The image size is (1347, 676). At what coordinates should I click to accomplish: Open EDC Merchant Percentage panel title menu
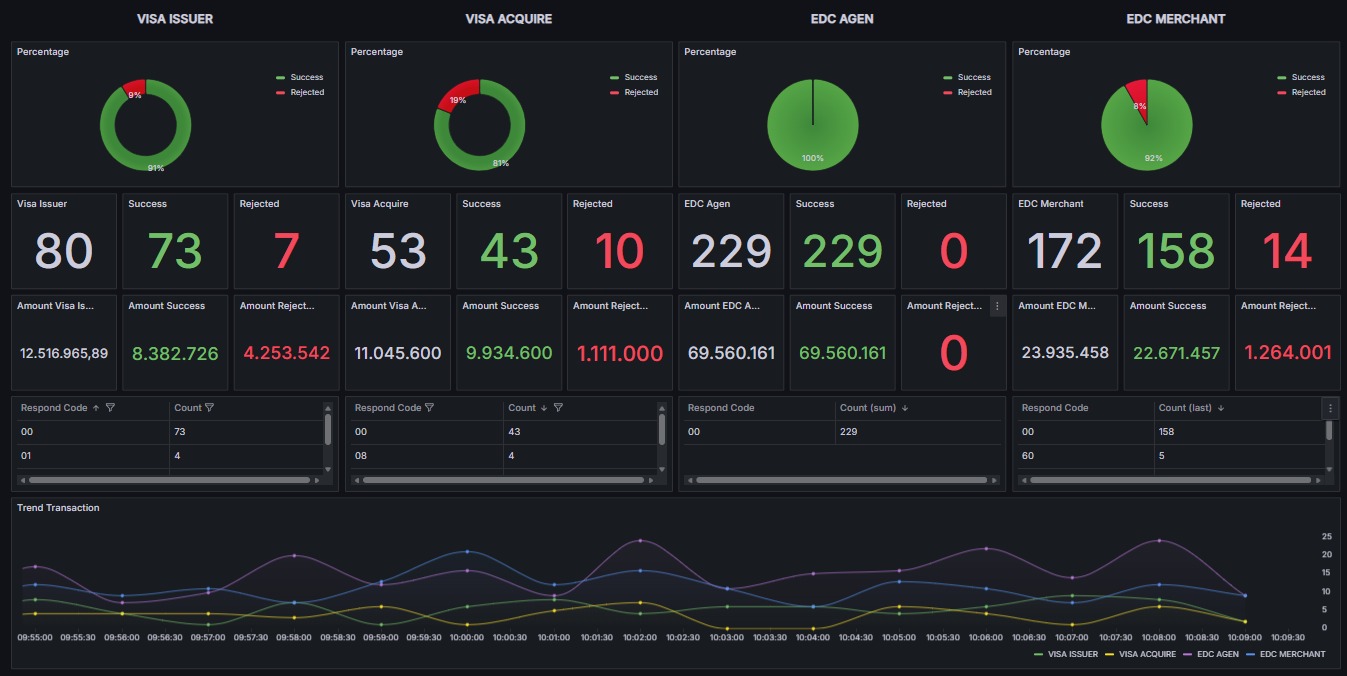point(1044,52)
